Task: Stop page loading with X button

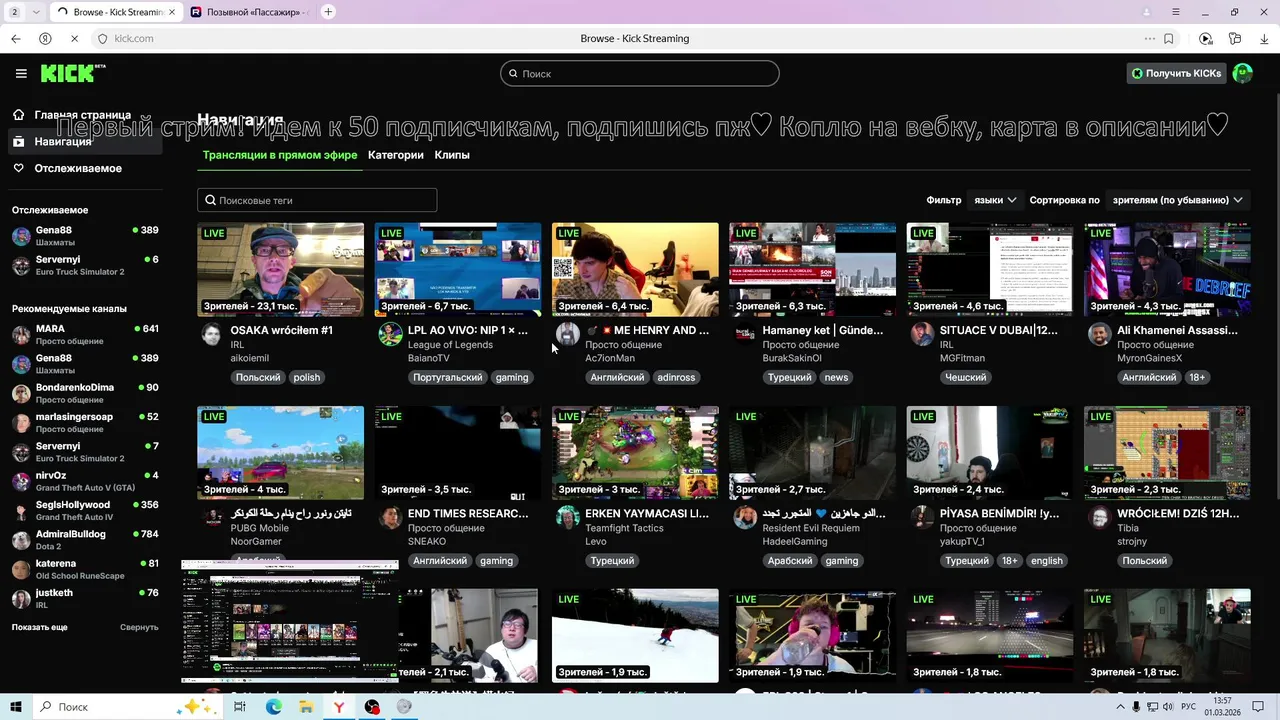Action: pos(74,39)
